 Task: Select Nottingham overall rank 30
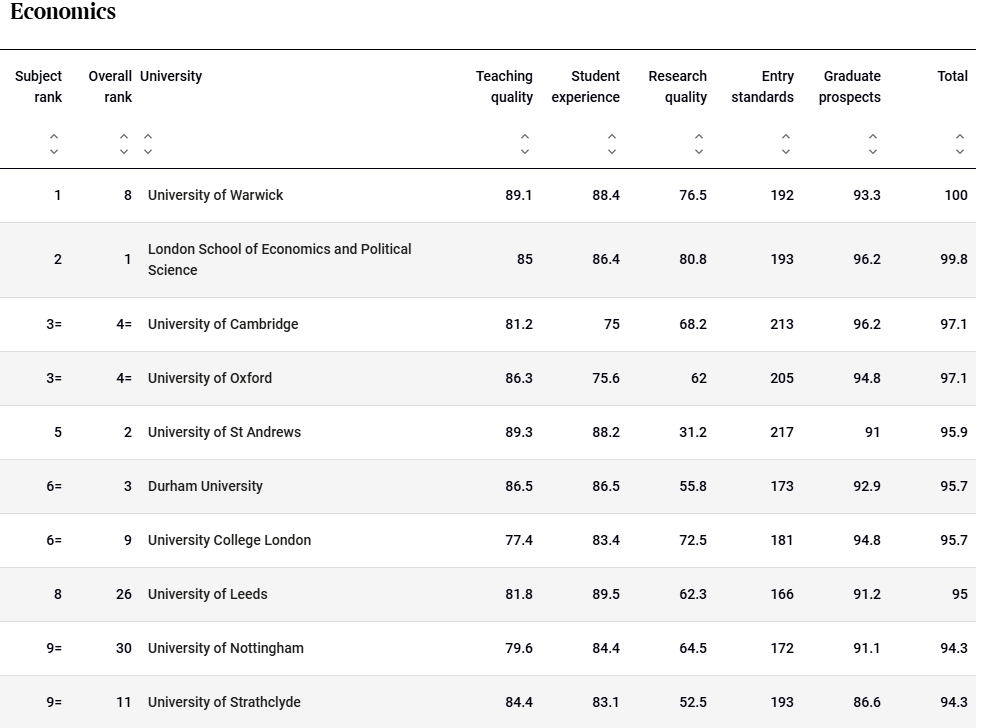(x=124, y=648)
